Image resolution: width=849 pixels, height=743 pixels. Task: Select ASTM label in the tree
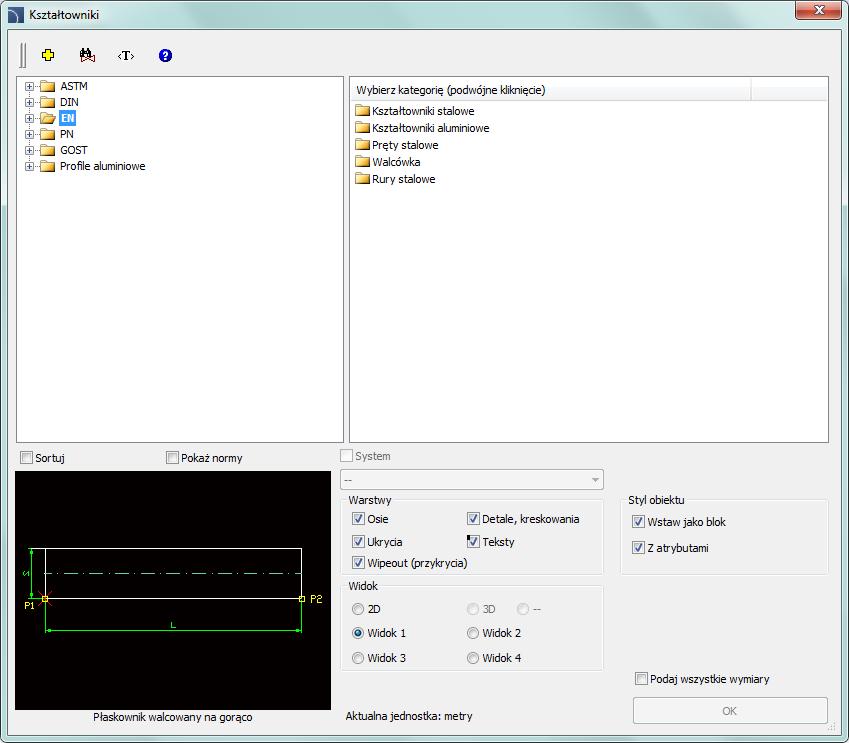(x=74, y=87)
